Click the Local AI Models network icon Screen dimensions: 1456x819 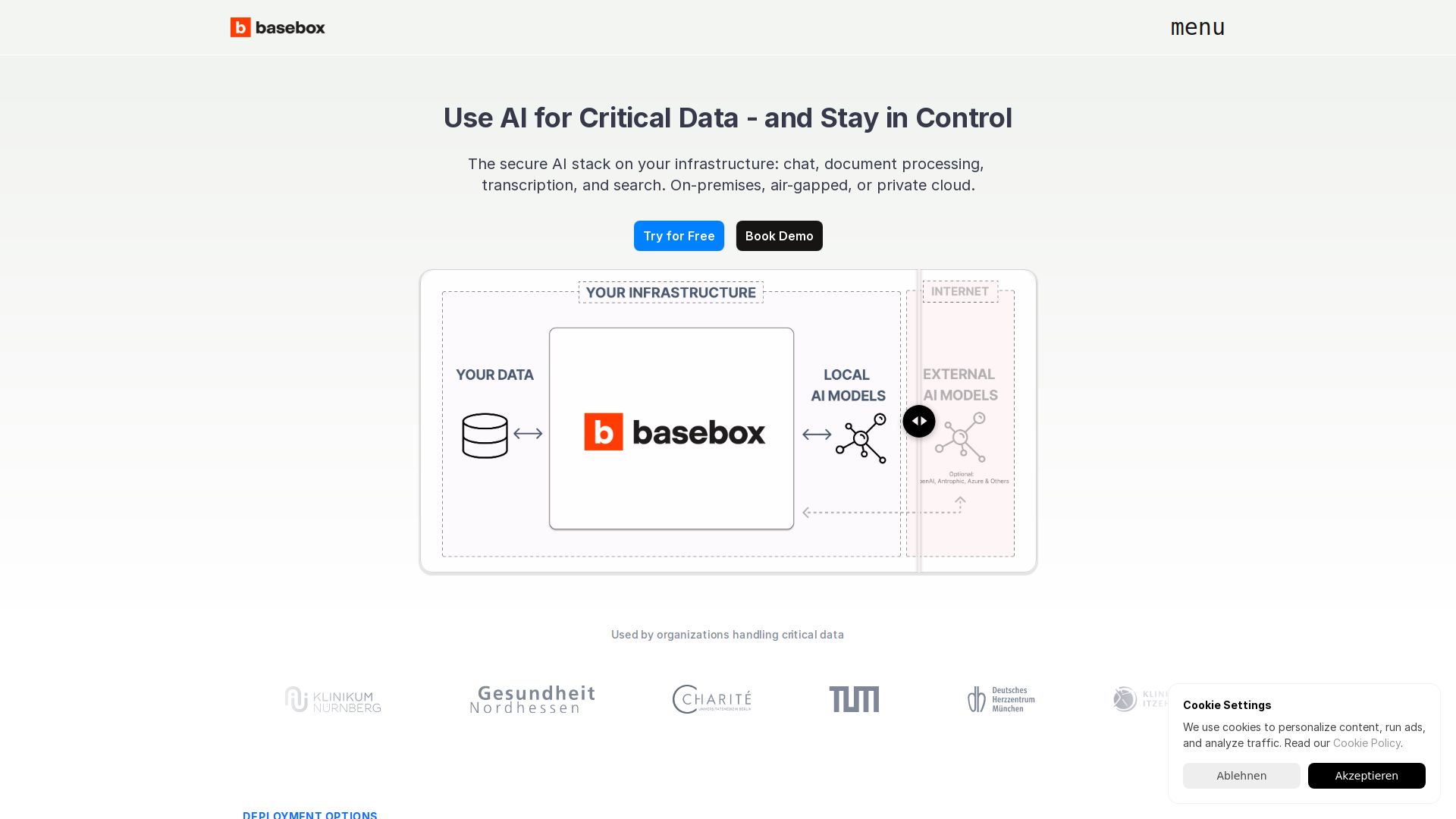(861, 438)
